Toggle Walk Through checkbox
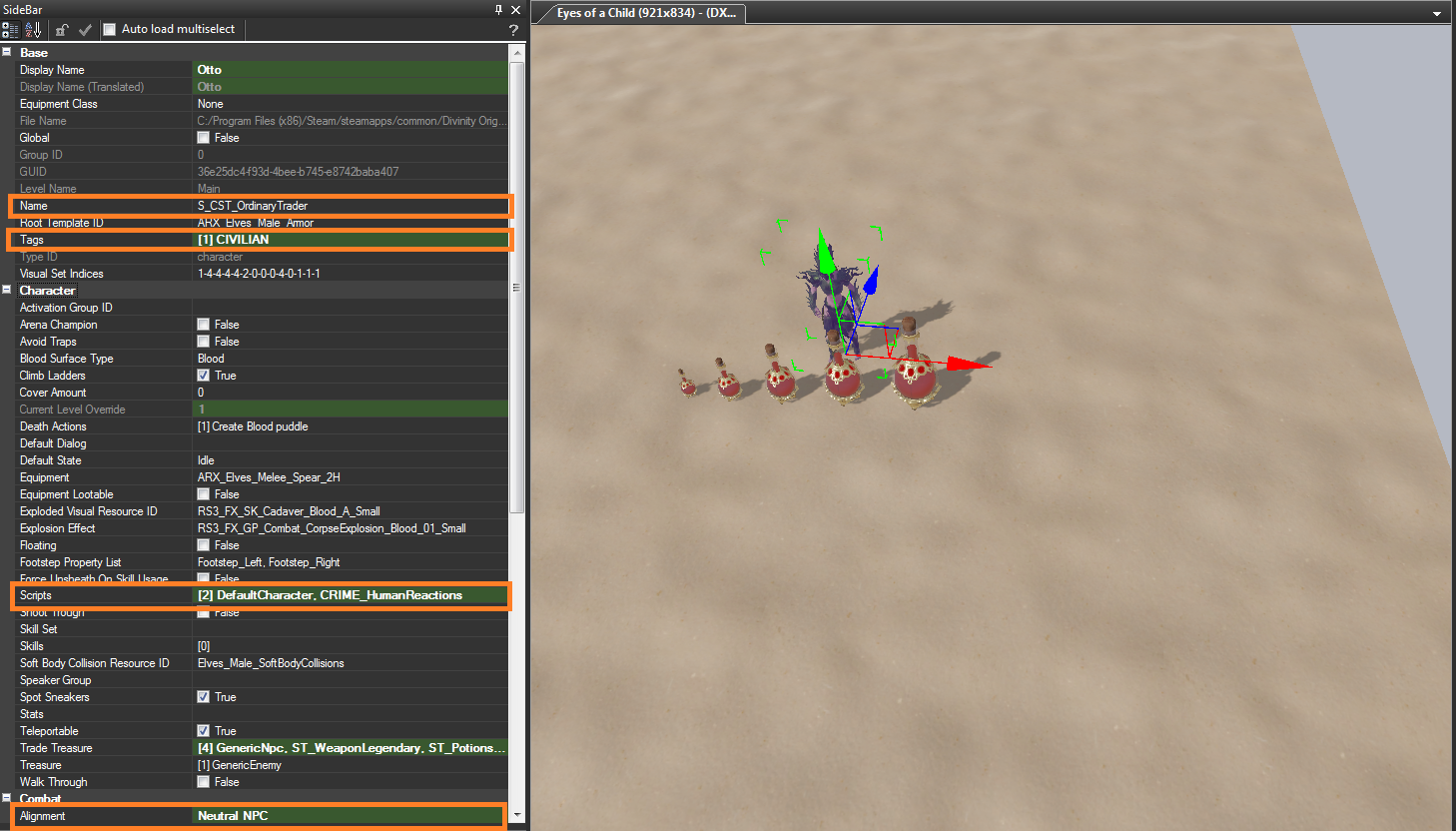 204,782
